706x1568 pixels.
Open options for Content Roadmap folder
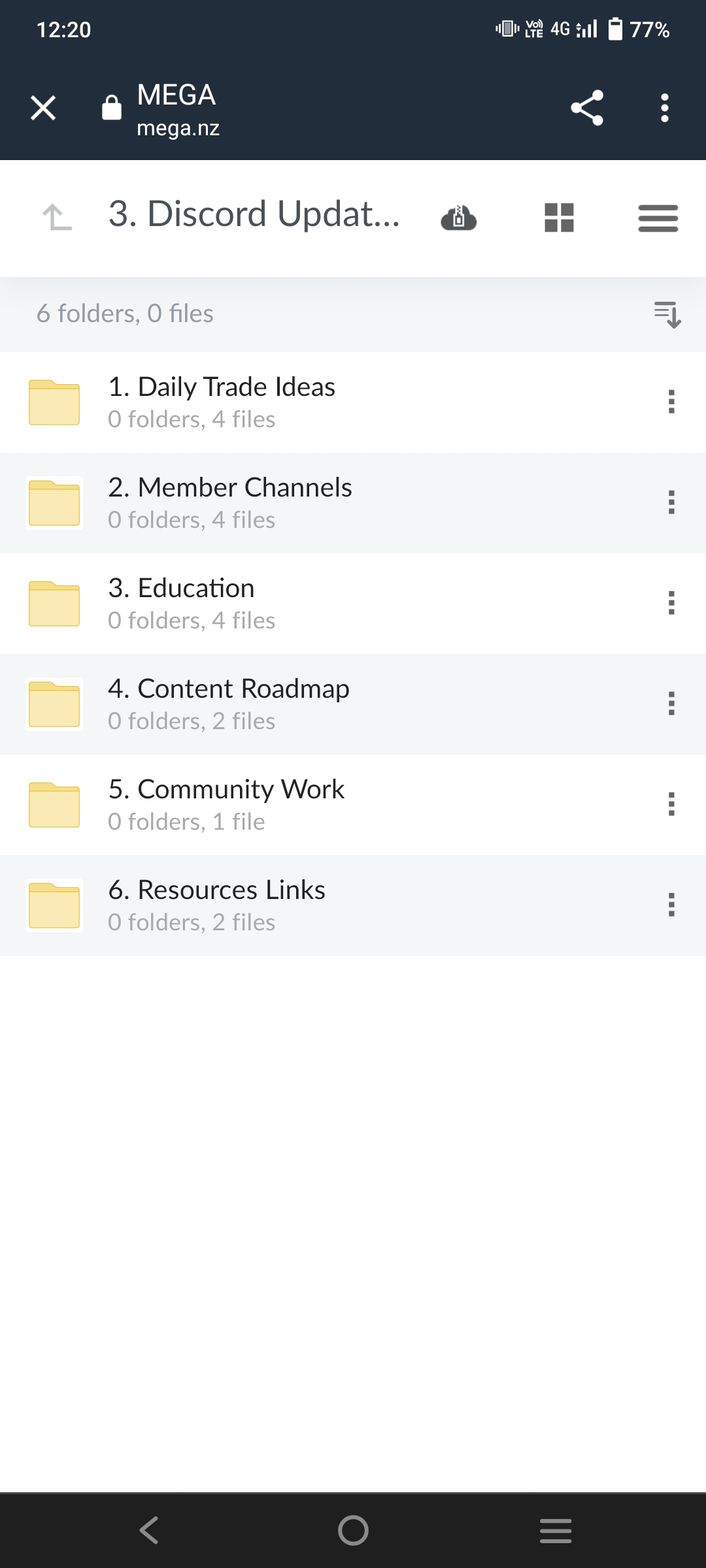(x=671, y=704)
